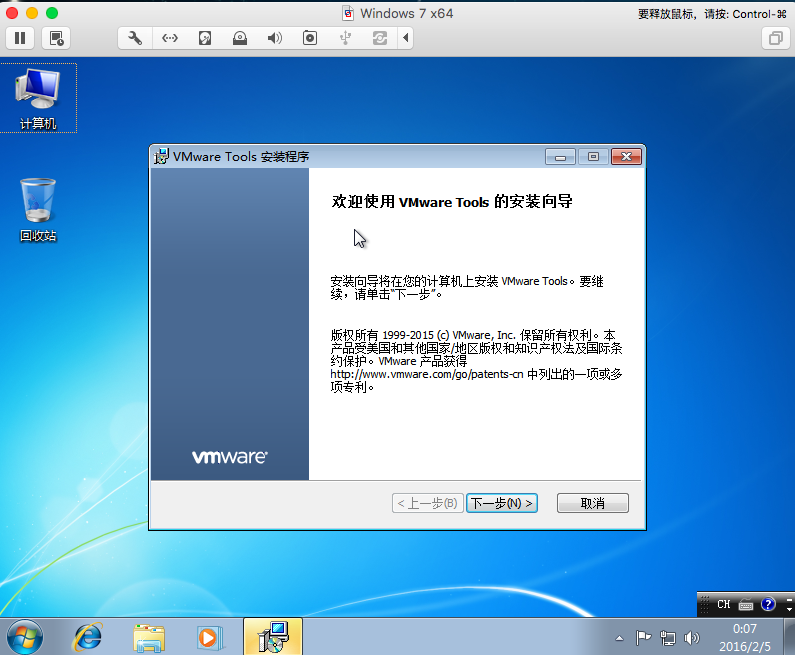Minimize the Mac window yellow button
Screen dimensions: 795x655
click(32, 13)
